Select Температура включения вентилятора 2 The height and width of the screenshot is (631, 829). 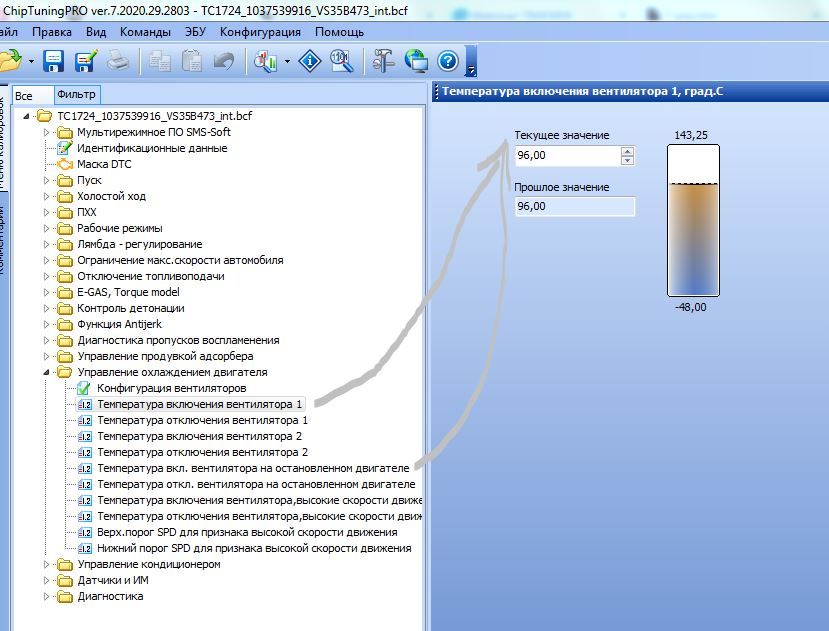(200, 436)
